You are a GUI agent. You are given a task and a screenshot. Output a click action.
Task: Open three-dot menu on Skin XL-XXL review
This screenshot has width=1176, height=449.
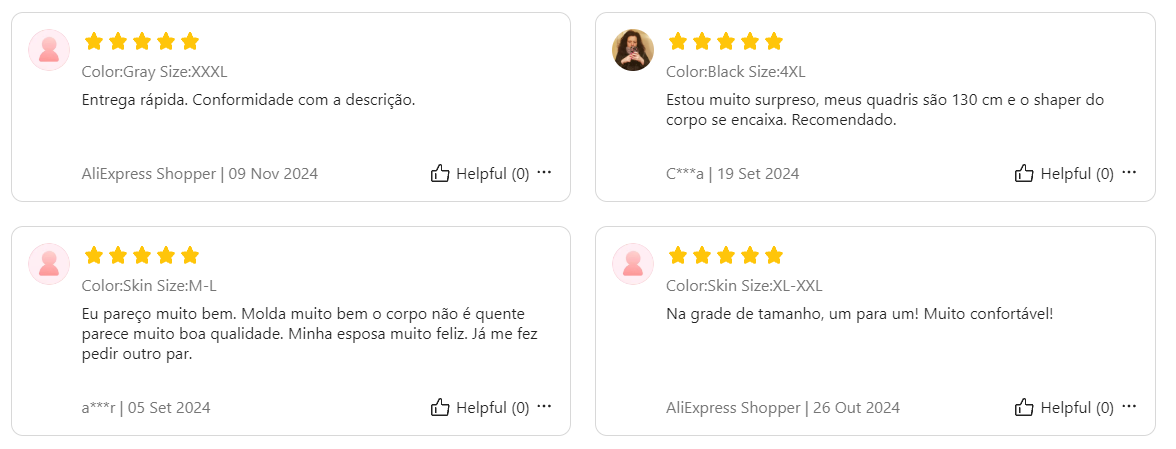[1129, 407]
